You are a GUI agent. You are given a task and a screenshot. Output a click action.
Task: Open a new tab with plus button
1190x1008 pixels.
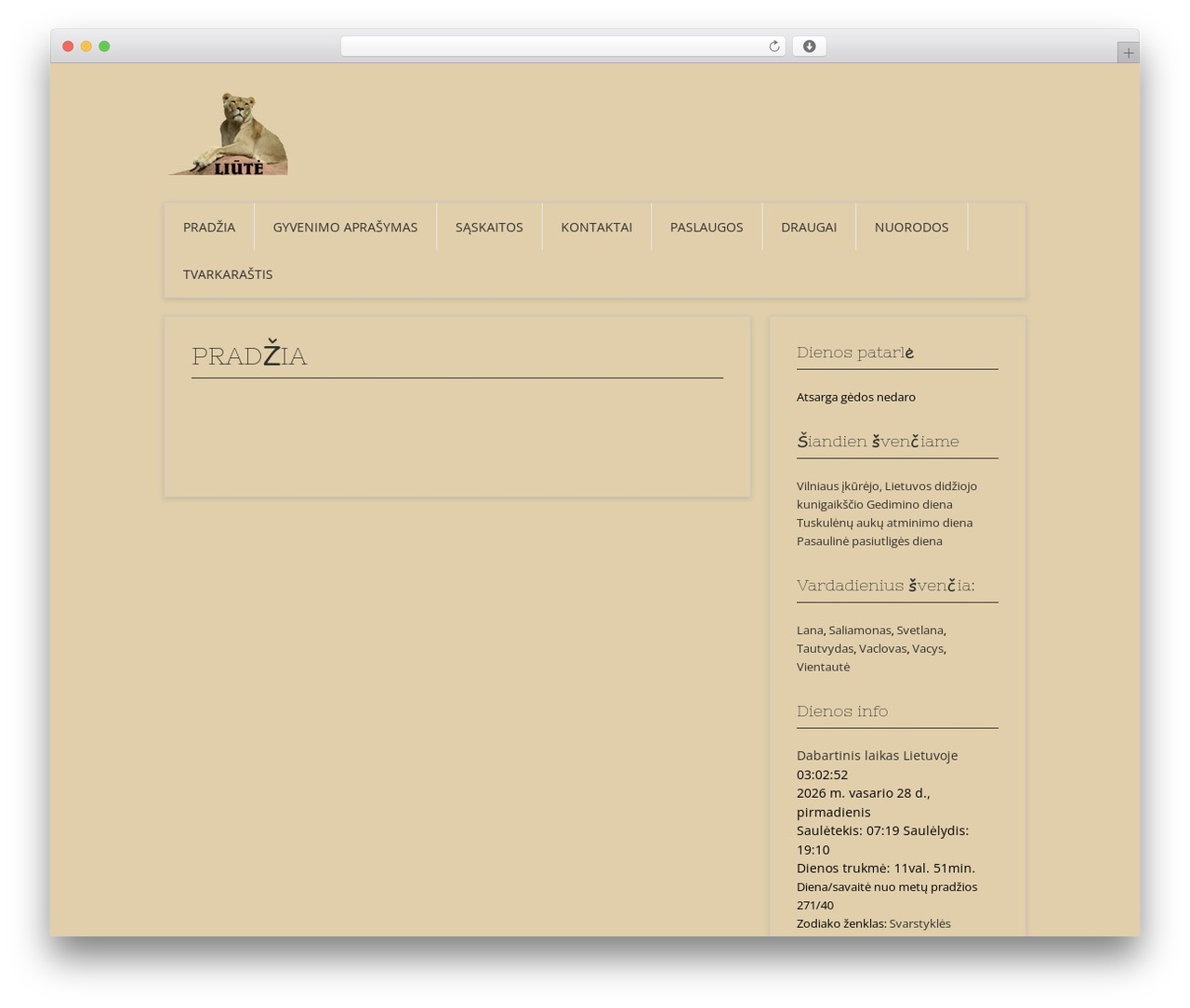(x=1128, y=53)
